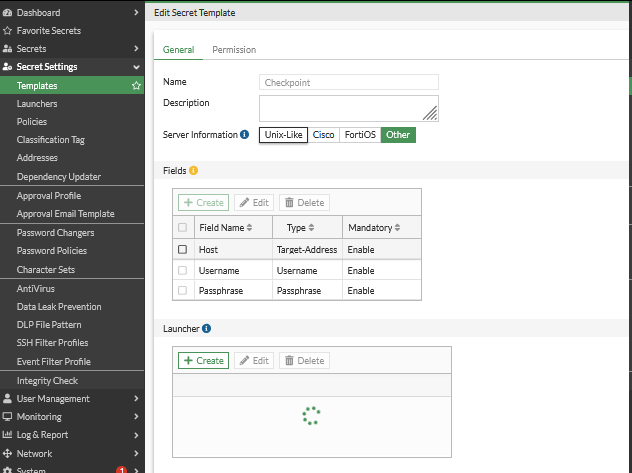Image resolution: width=632 pixels, height=473 pixels.
Task: Click Create button in Fields table
Action: click(x=204, y=202)
